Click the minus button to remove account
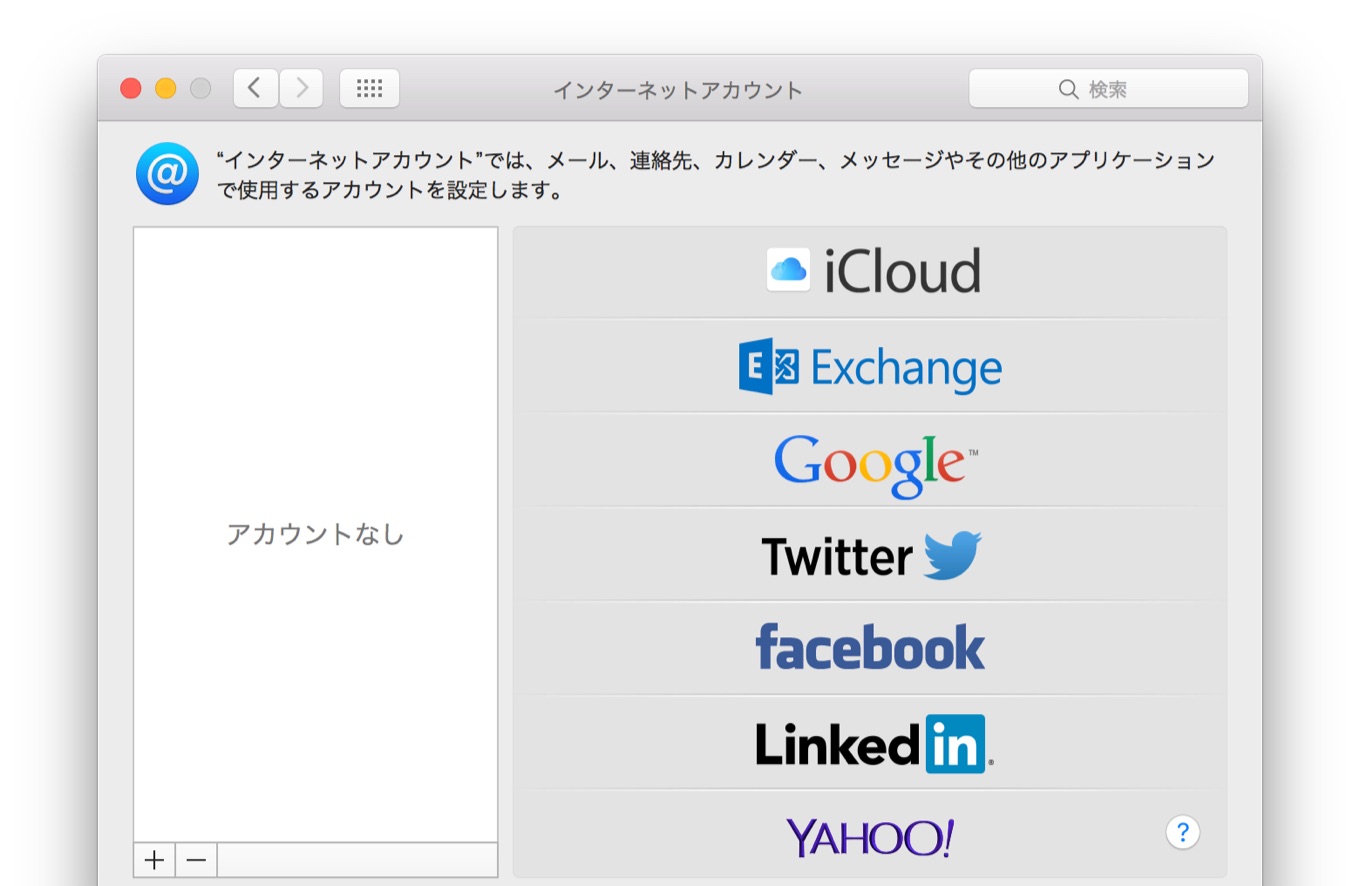Image resolution: width=1360 pixels, height=886 pixels. click(197, 860)
